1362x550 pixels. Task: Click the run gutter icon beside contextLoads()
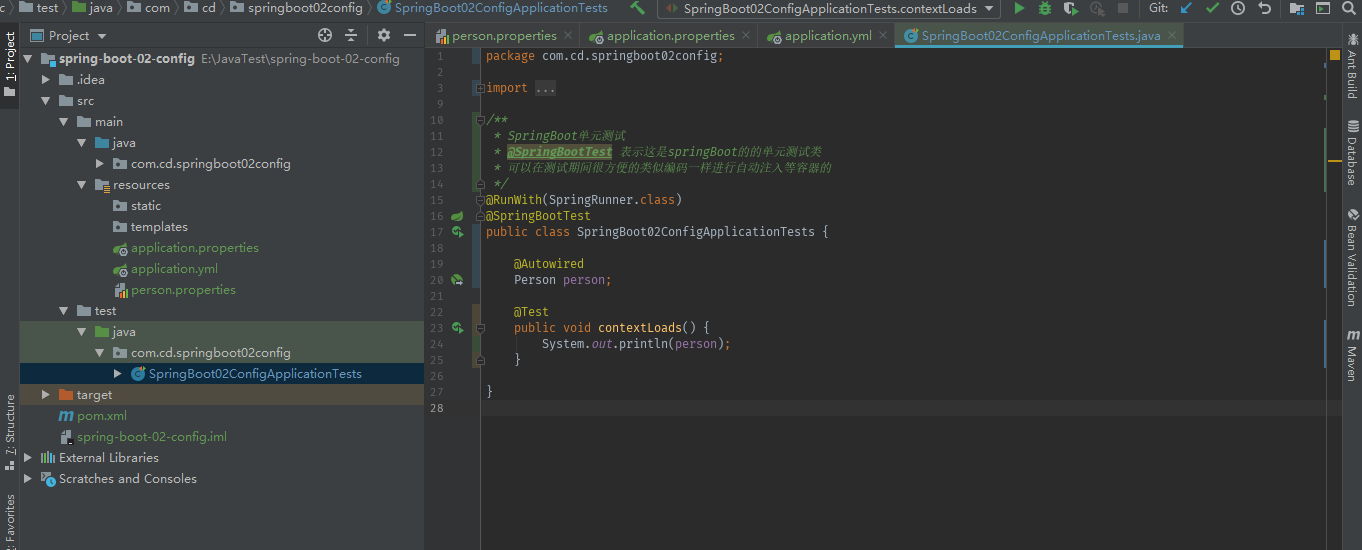[457, 328]
